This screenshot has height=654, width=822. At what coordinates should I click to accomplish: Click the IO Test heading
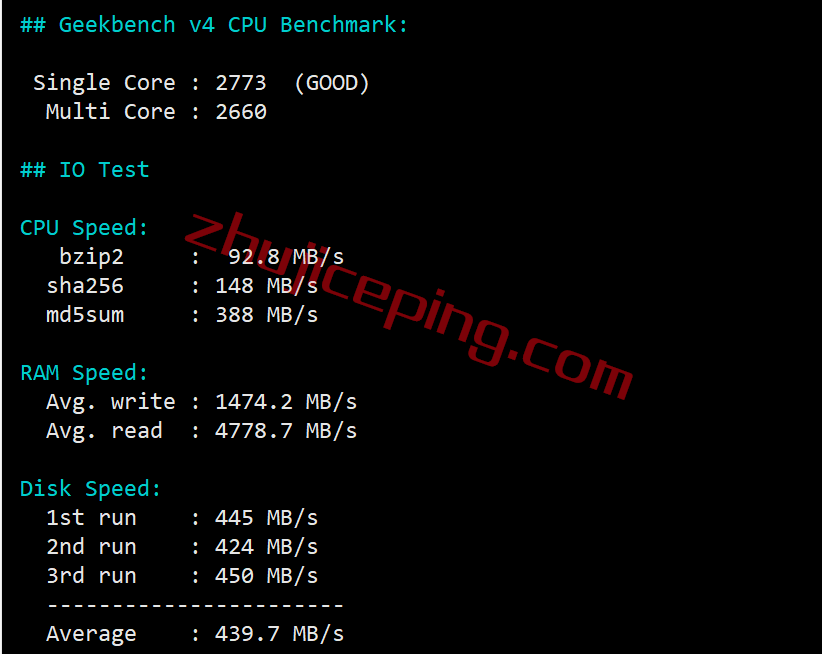click(x=85, y=170)
